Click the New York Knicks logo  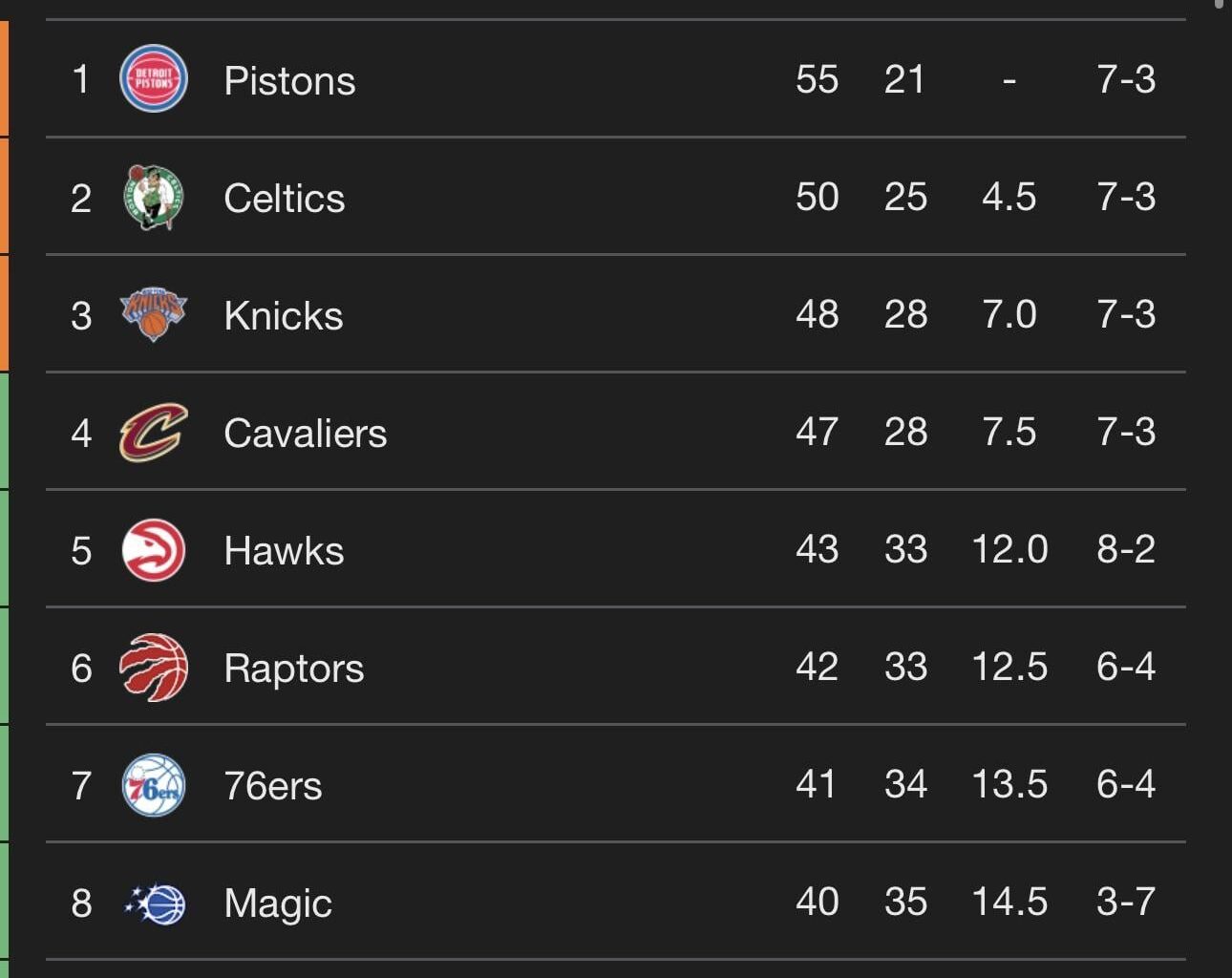click(153, 314)
